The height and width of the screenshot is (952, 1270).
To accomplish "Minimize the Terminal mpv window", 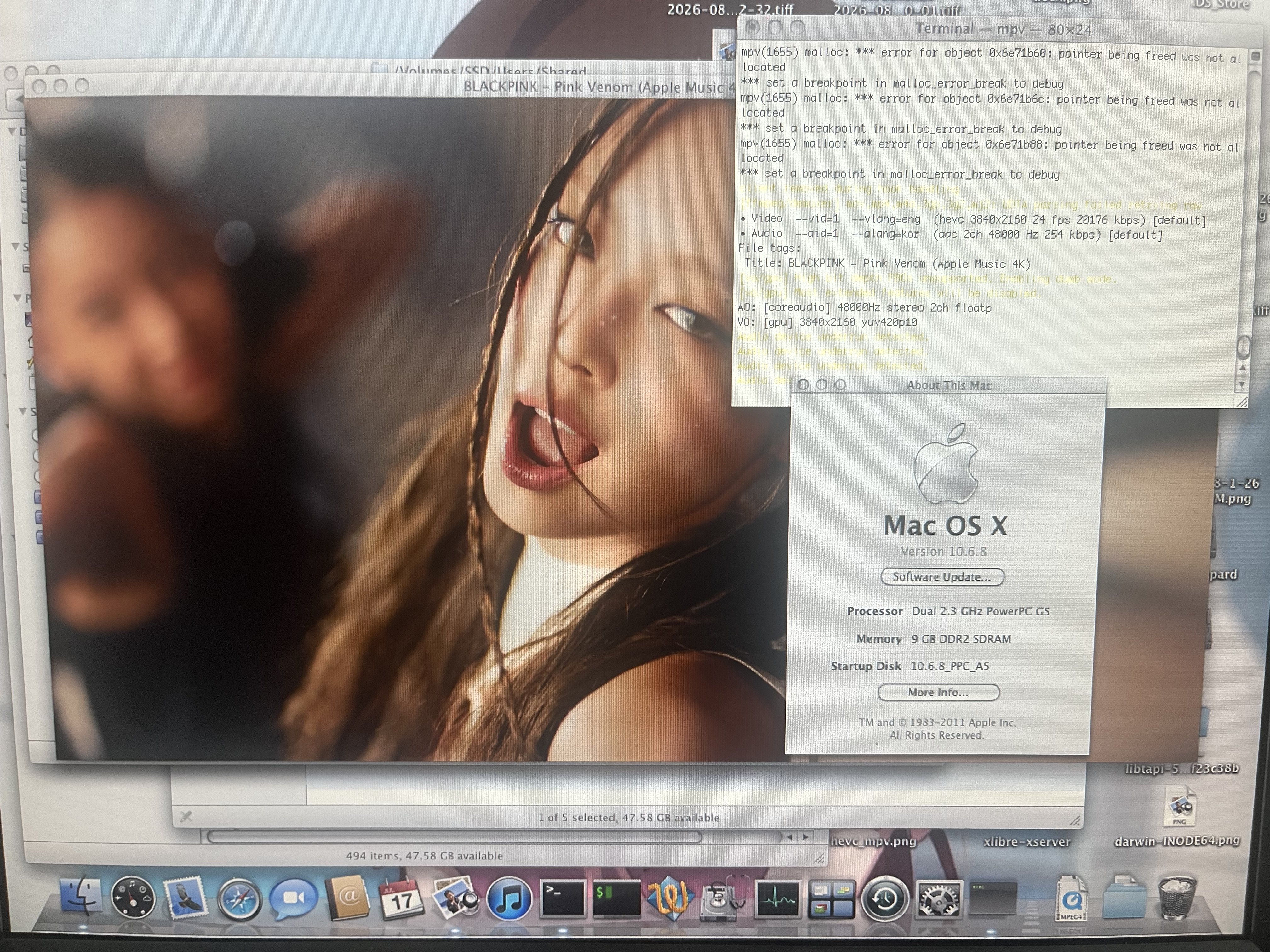I will [x=775, y=27].
